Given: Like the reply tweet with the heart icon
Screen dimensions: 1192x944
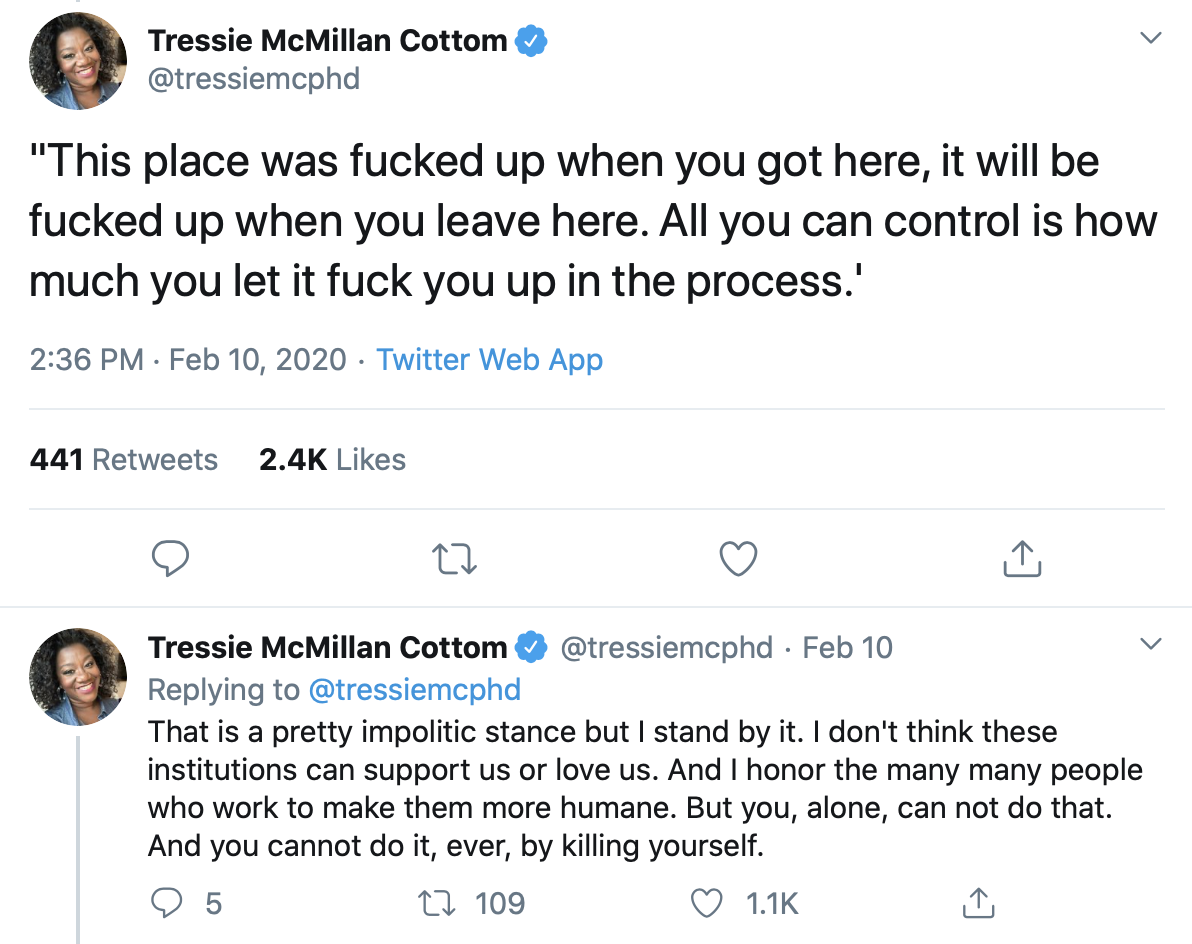Looking at the screenshot, I should pyautogui.click(x=707, y=903).
